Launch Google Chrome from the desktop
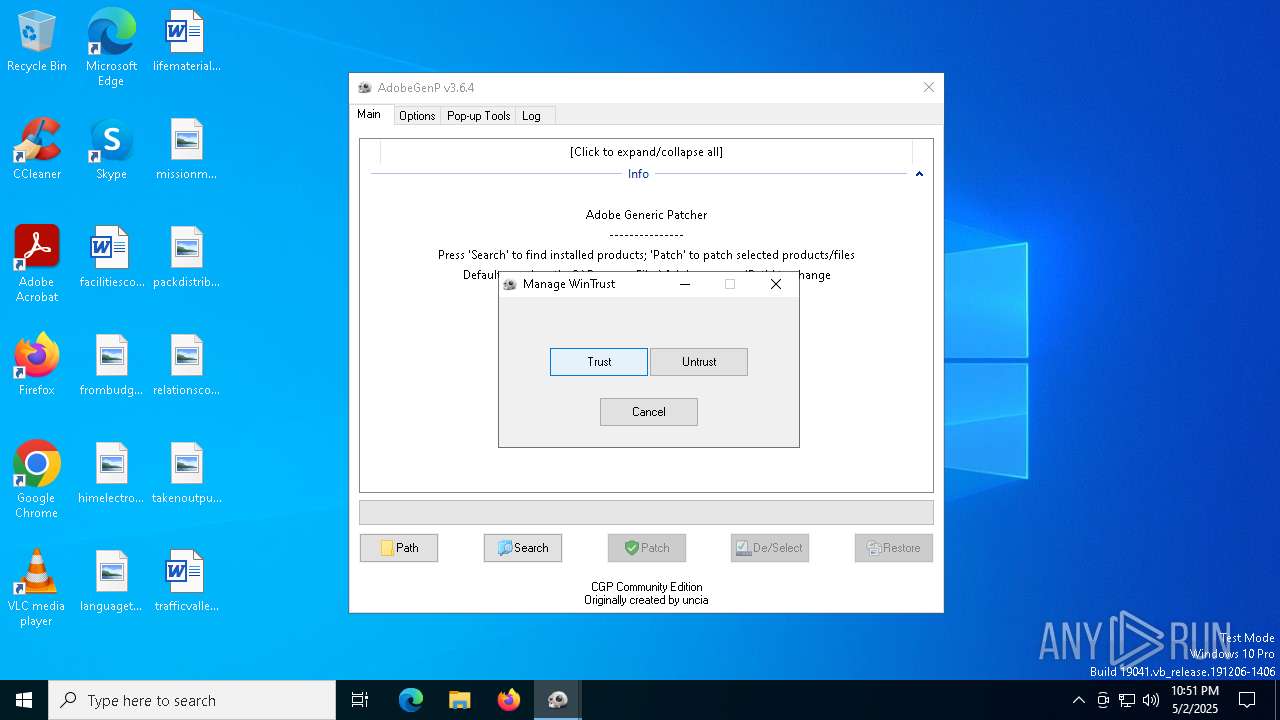Screen dimensions: 1280x720 click(x=37, y=480)
